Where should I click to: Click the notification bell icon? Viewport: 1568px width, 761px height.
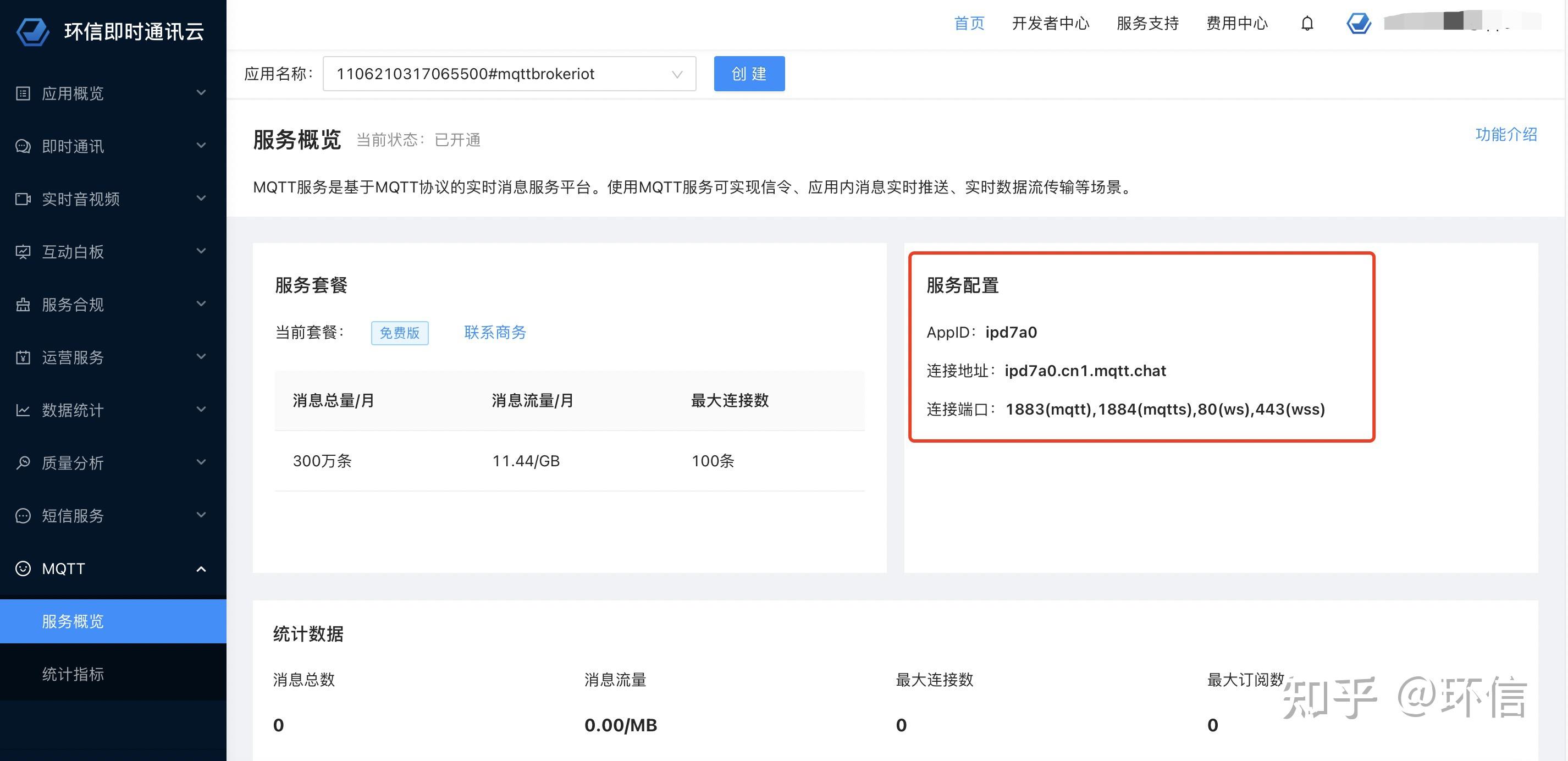coord(1307,24)
